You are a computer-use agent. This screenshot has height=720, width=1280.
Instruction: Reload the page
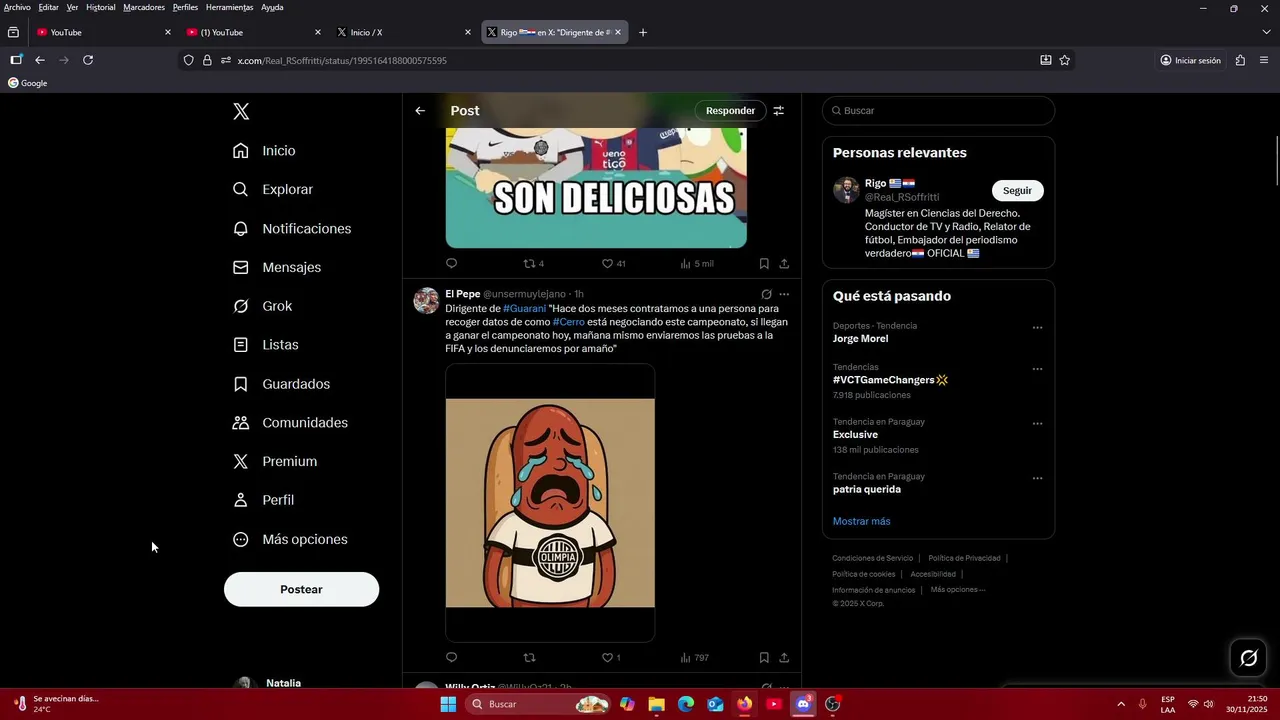[88, 60]
